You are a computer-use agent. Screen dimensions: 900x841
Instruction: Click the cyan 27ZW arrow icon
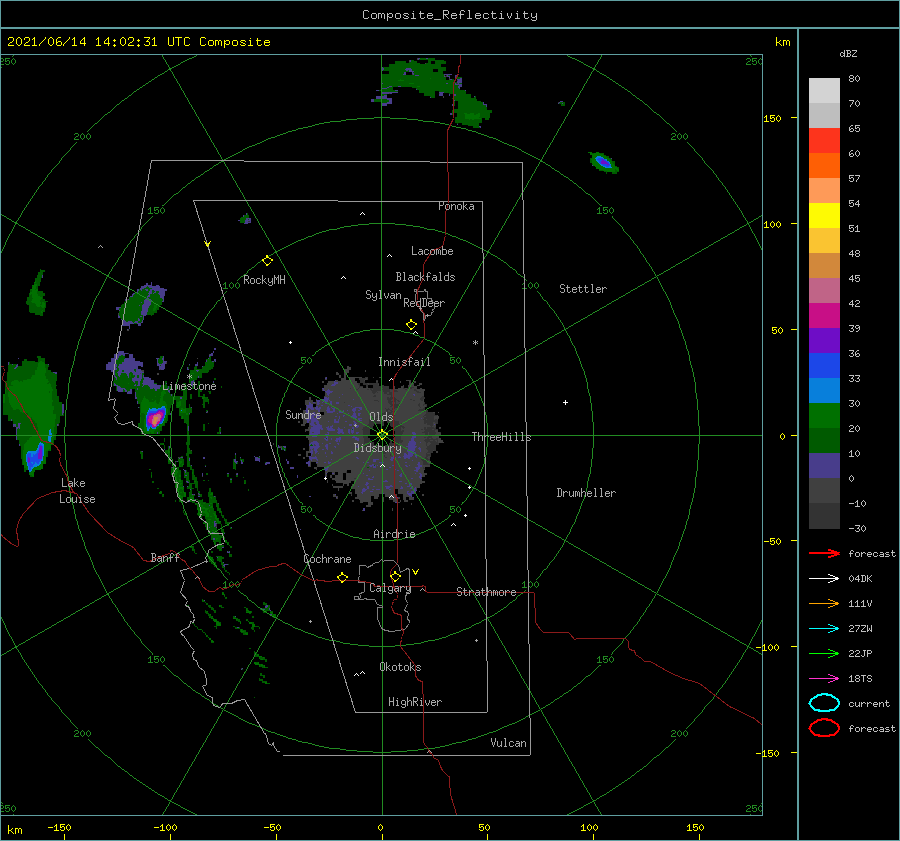(x=824, y=629)
